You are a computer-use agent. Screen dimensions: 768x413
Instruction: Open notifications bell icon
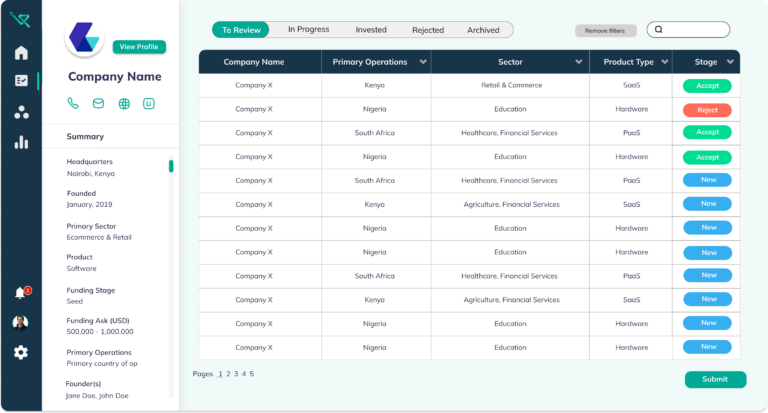click(21, 293)
